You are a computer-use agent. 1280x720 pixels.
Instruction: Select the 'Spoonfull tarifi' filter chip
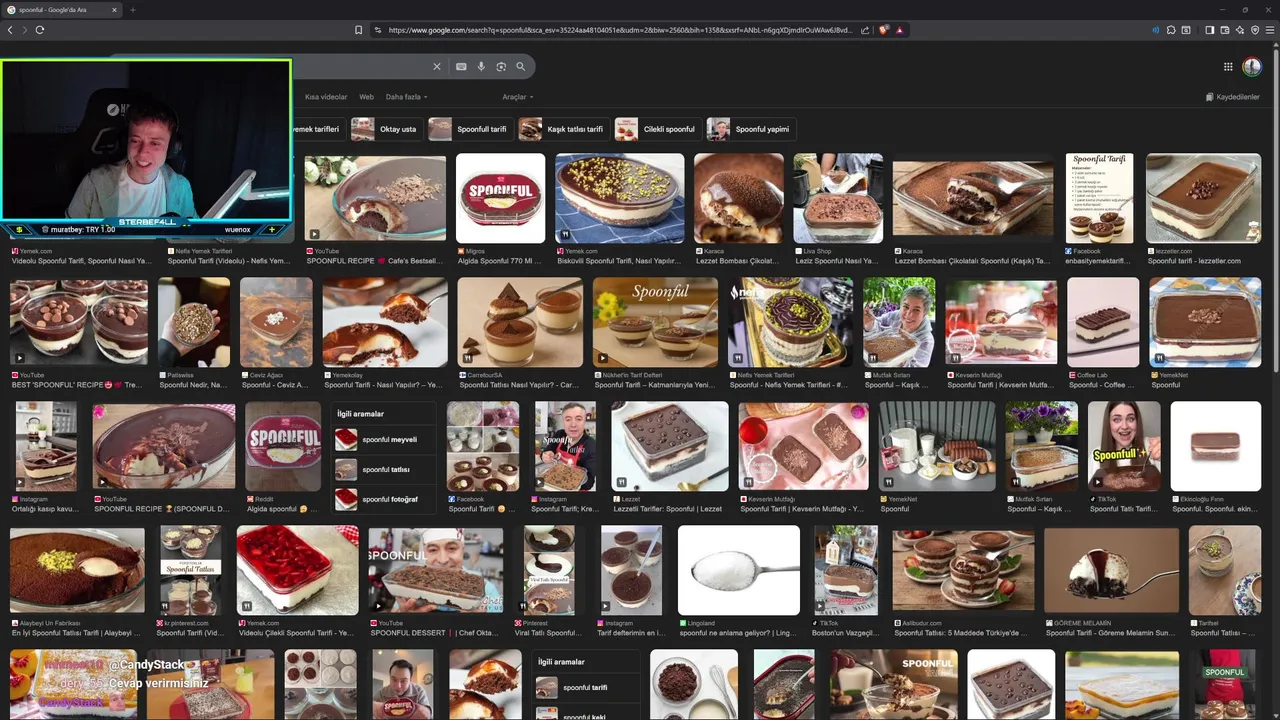pyautogui.click(x=469, y=129)
